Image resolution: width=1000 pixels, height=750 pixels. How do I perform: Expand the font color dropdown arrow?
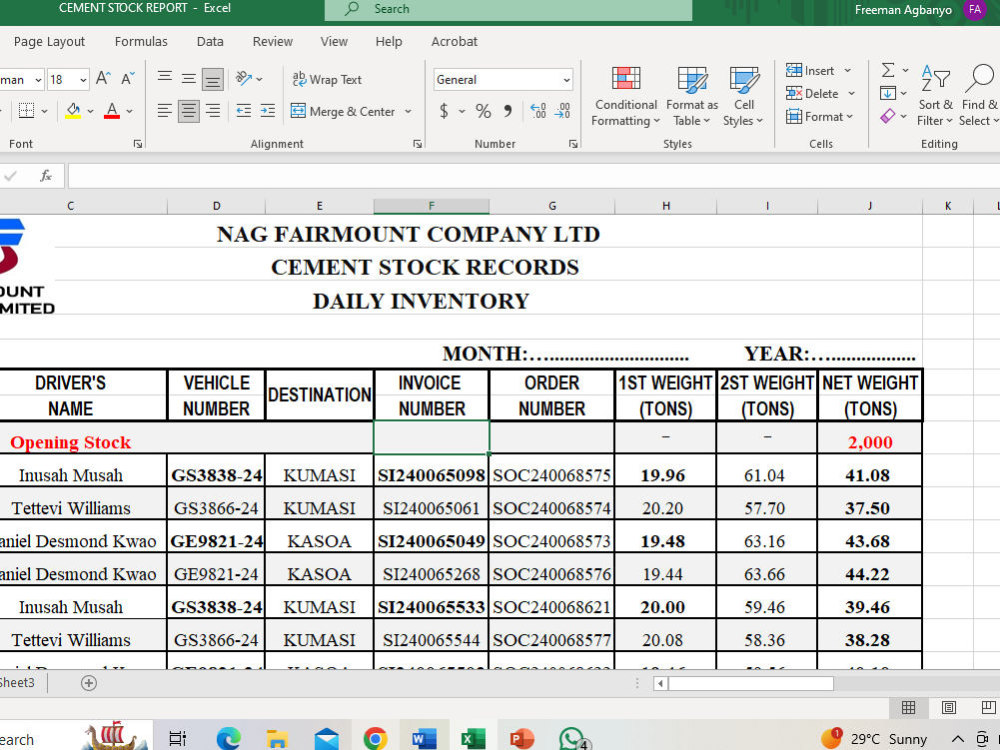pyautogui.click(x=129, y=111)
